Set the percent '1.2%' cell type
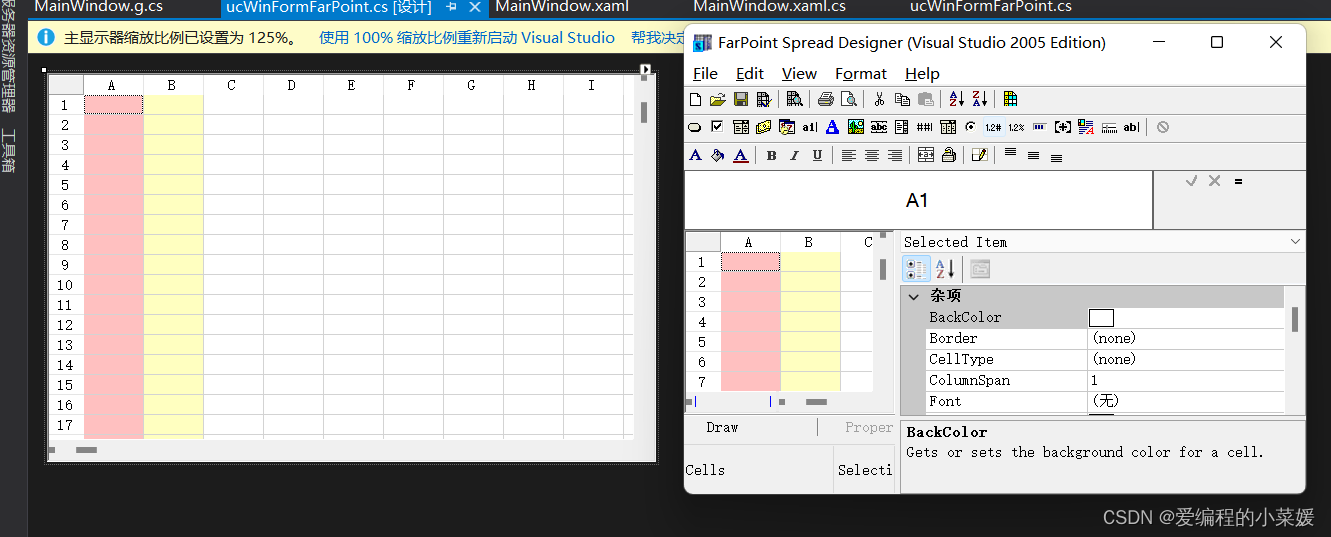 tap(1016, 127)
